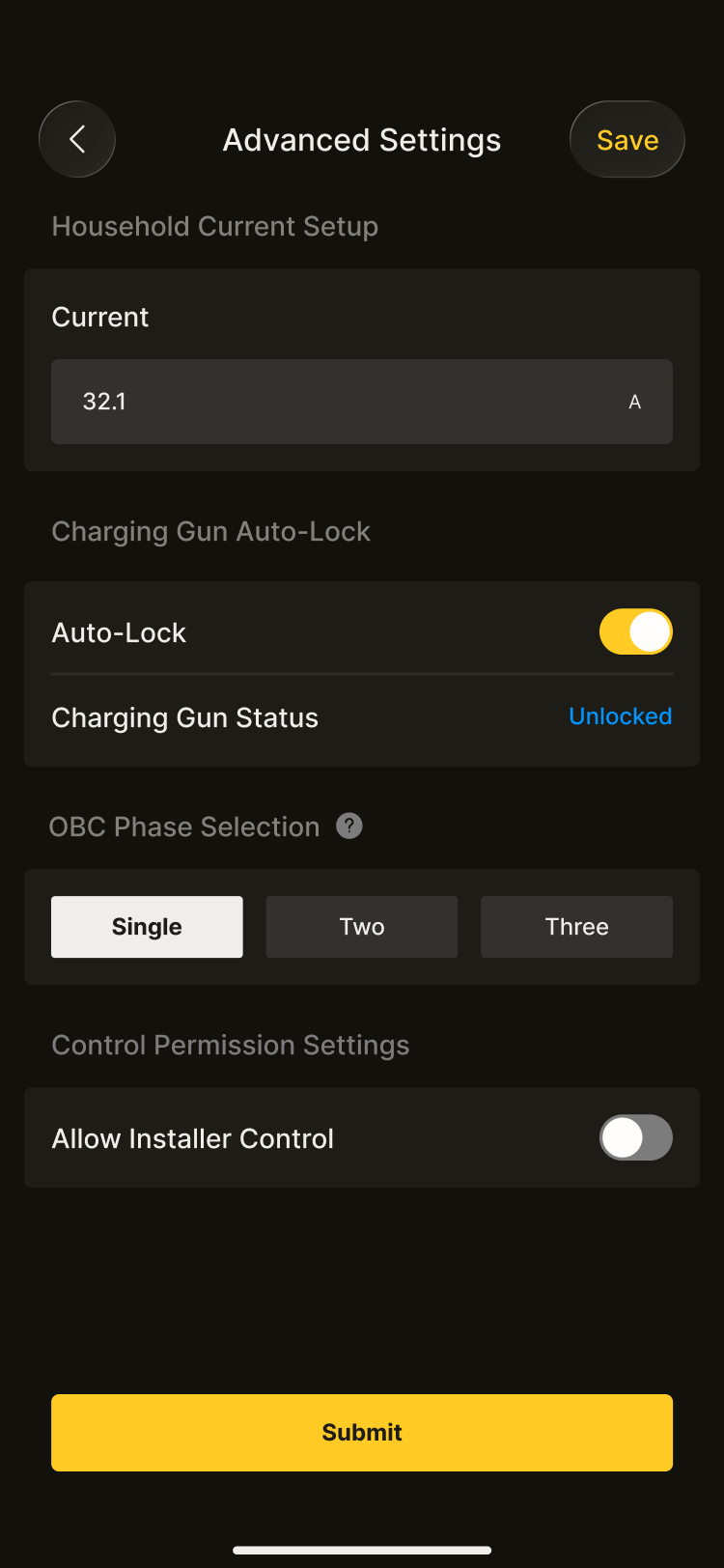Select the Single phase option
The image size is (724, 1568).
[x=147, y=927]
